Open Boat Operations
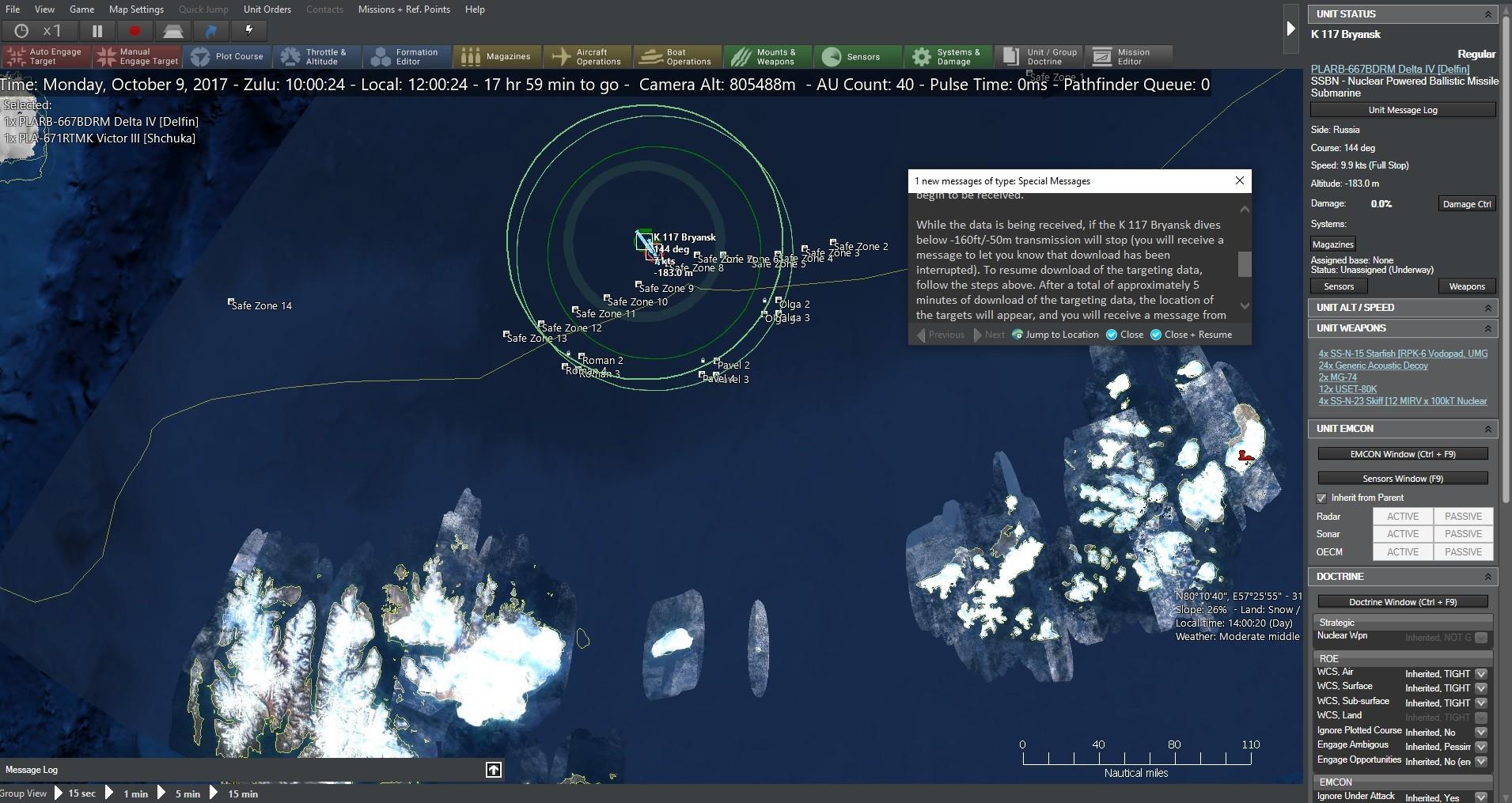 point(677,56)
